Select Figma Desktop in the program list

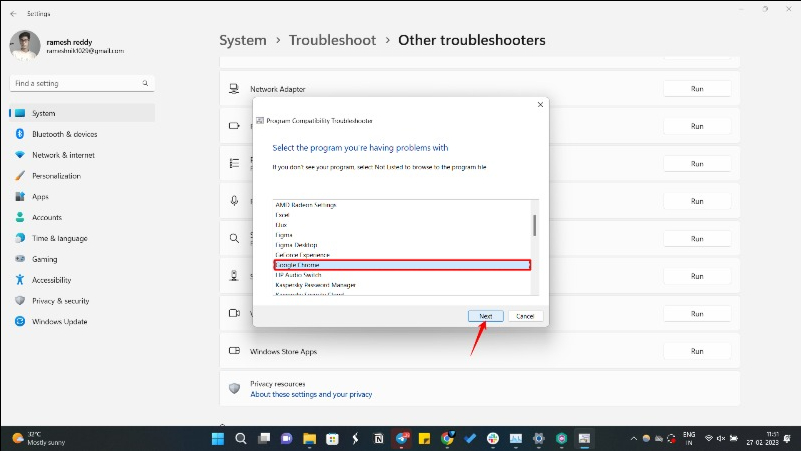[x=296, y=245]
